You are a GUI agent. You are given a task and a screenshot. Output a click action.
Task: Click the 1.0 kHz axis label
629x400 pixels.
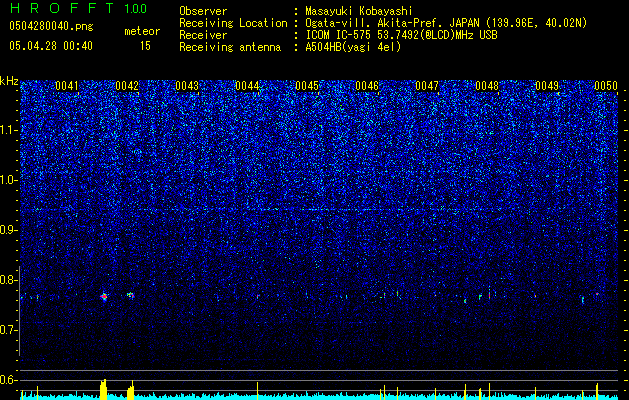pos(8,180)
